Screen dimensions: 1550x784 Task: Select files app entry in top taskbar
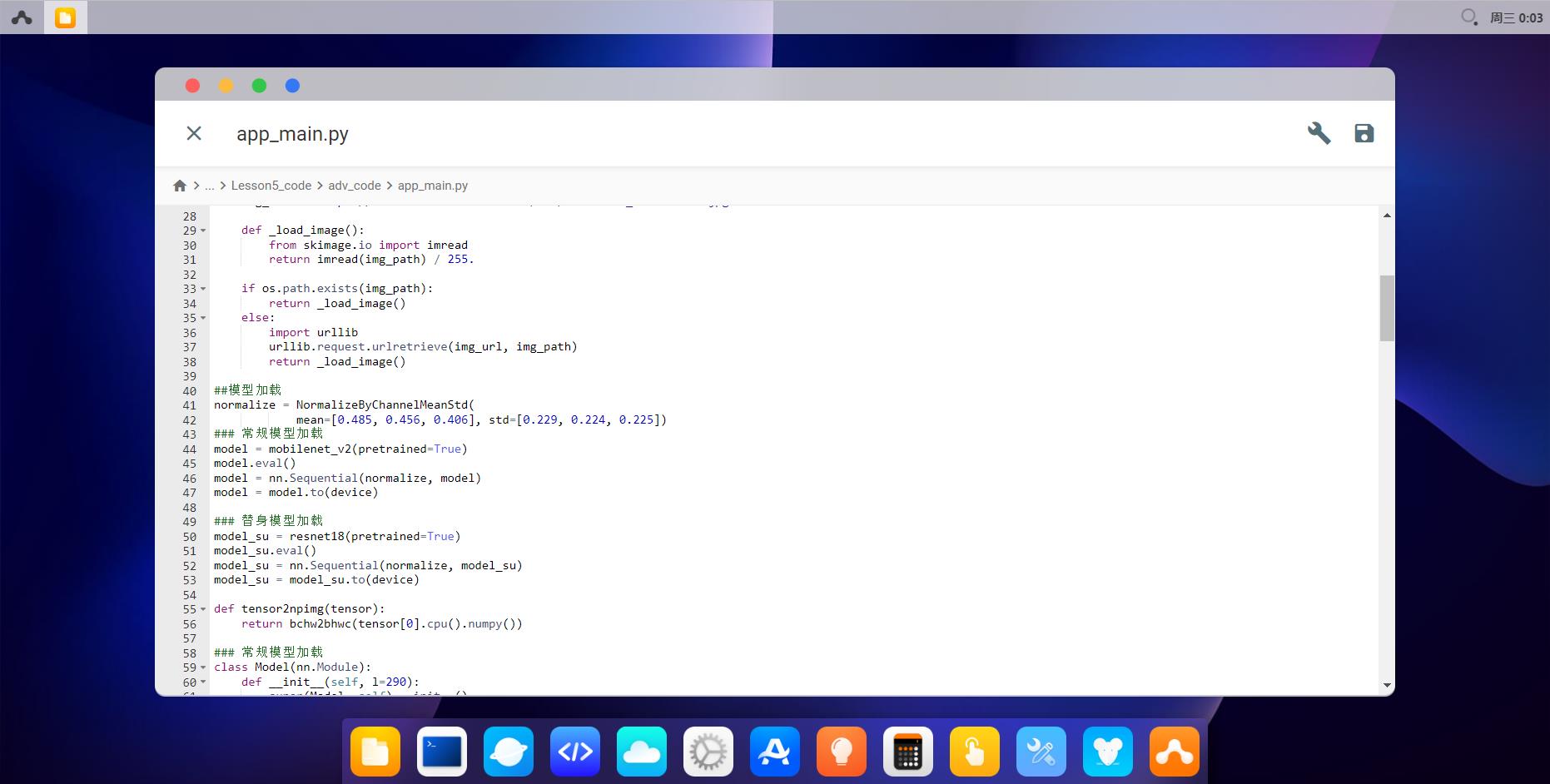click(x=65, y=17)
